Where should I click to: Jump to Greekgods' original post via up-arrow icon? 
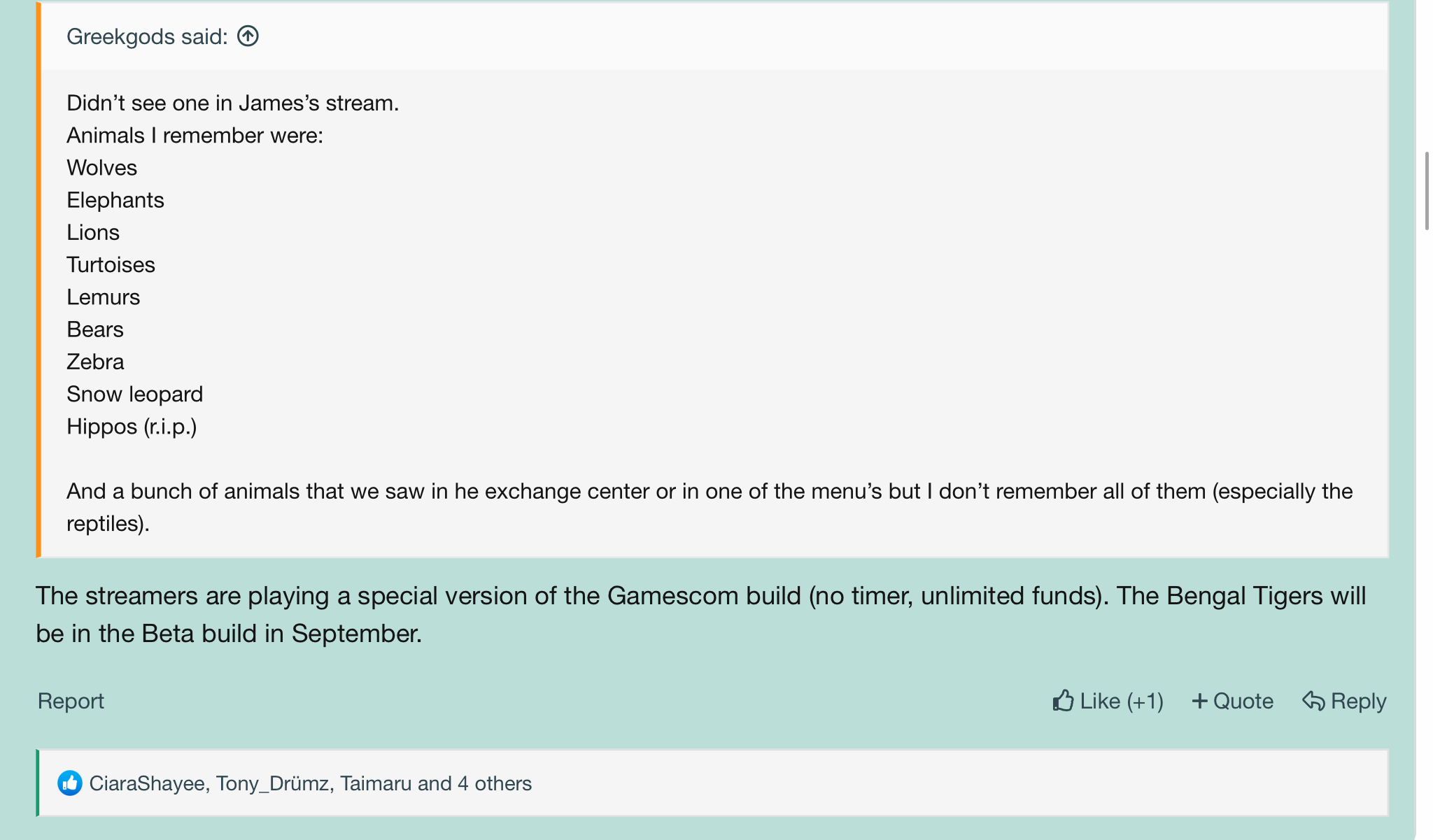(248, 36)
